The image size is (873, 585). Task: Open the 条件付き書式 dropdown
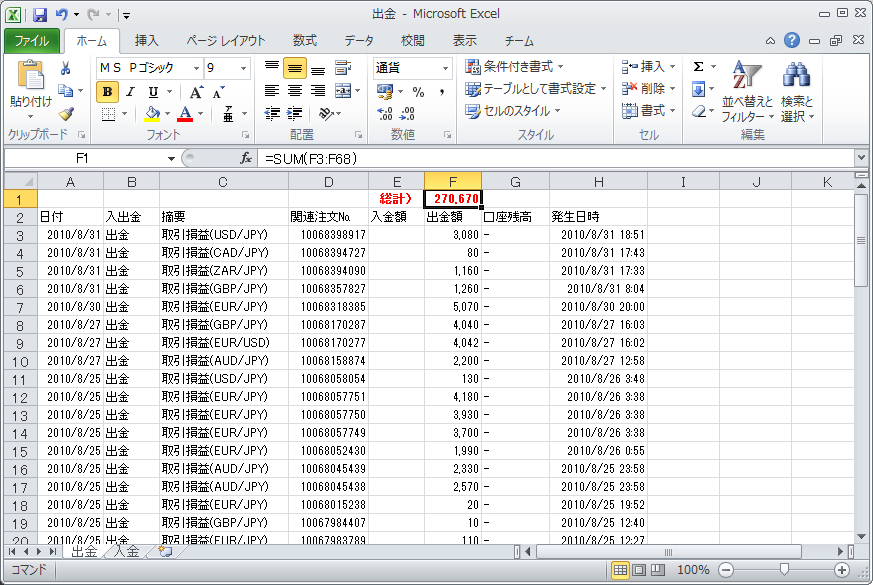pyautogui.click(x=514, y=67)
